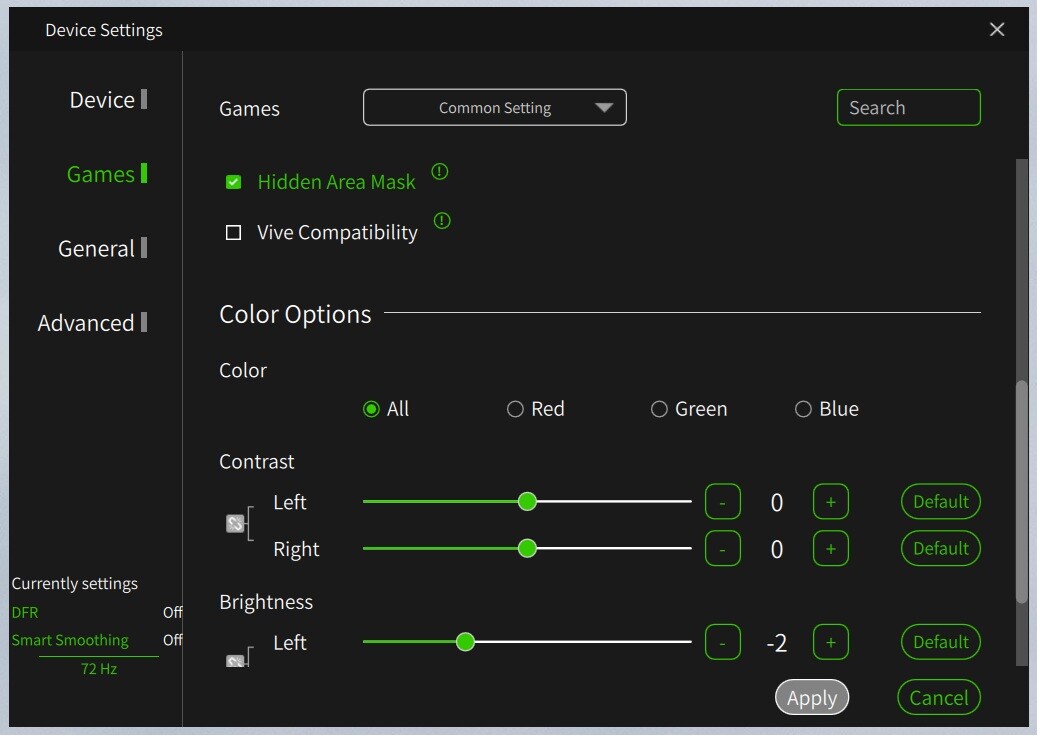Increase Contrast Right with plus button
1049x755 pixels.
831,548
